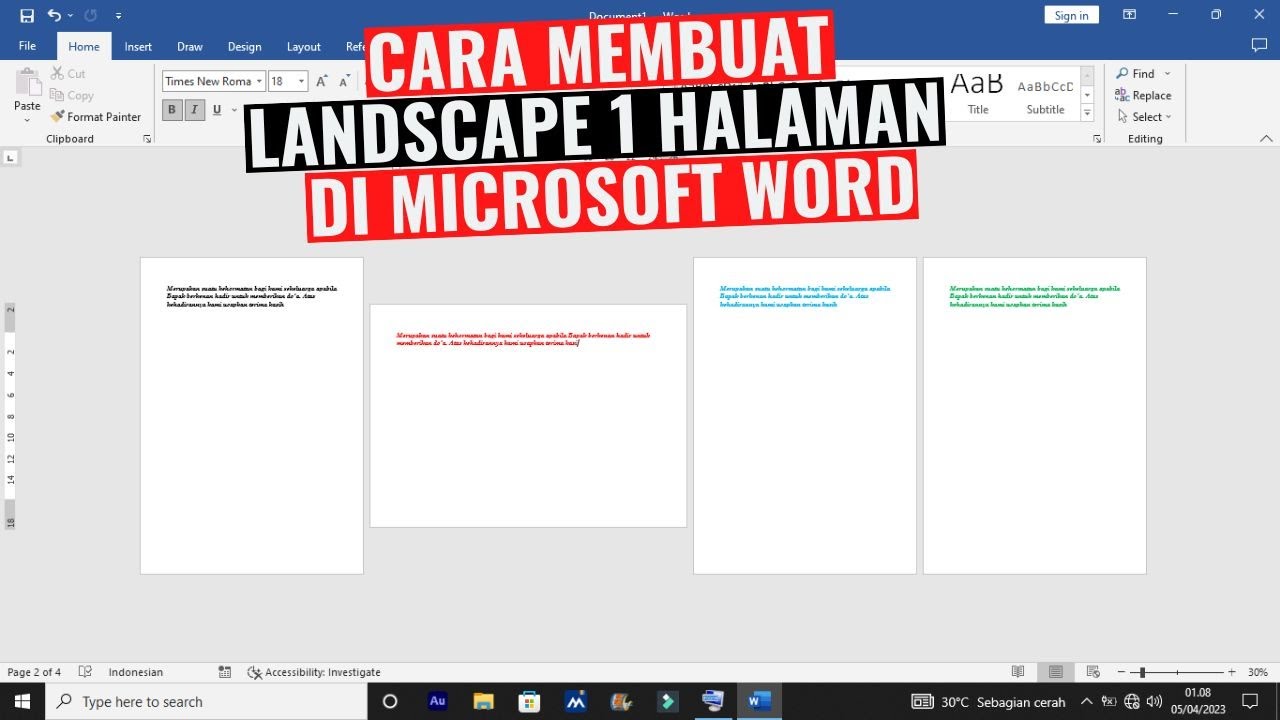Click the macro recording status icon
1280x720 pixels.
225,672
